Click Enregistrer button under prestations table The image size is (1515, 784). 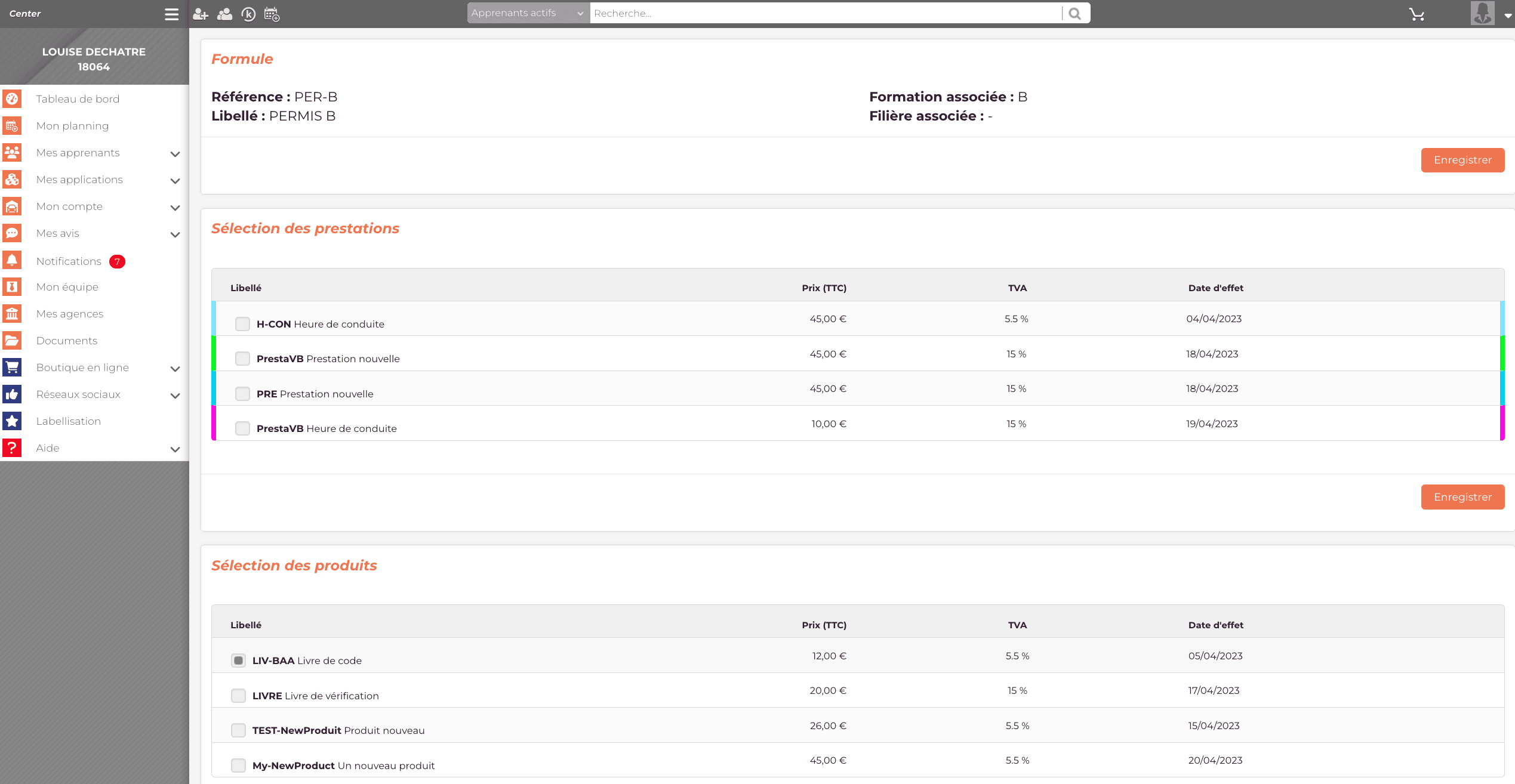[x=1462, y=497]
